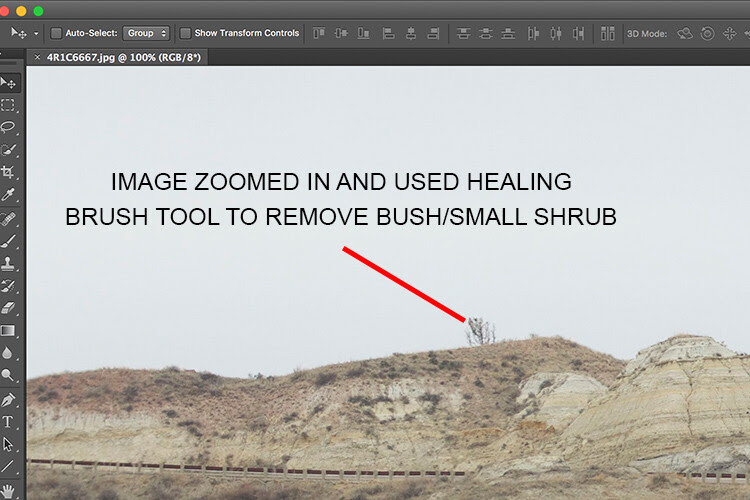This screenshot has height=500, width=750.
Task: Select the Eraser tool
Action: [8, 308]
